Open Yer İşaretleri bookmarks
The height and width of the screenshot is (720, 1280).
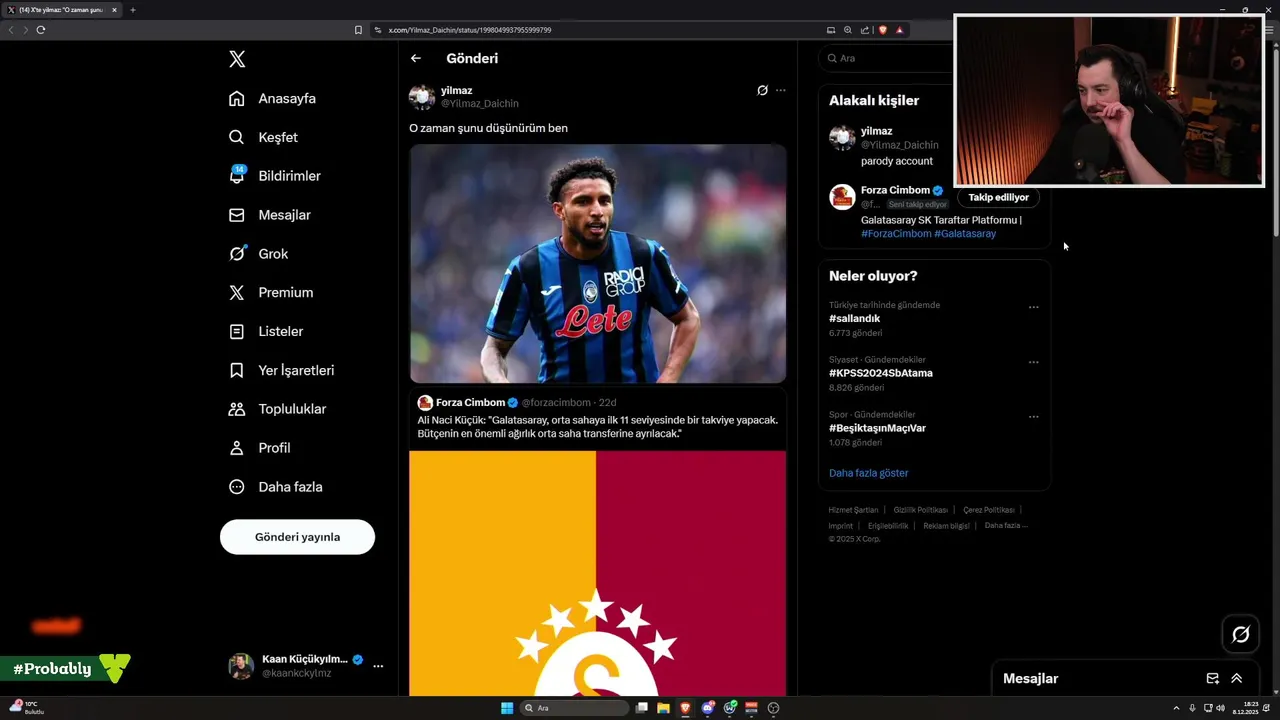pos(281,370)
